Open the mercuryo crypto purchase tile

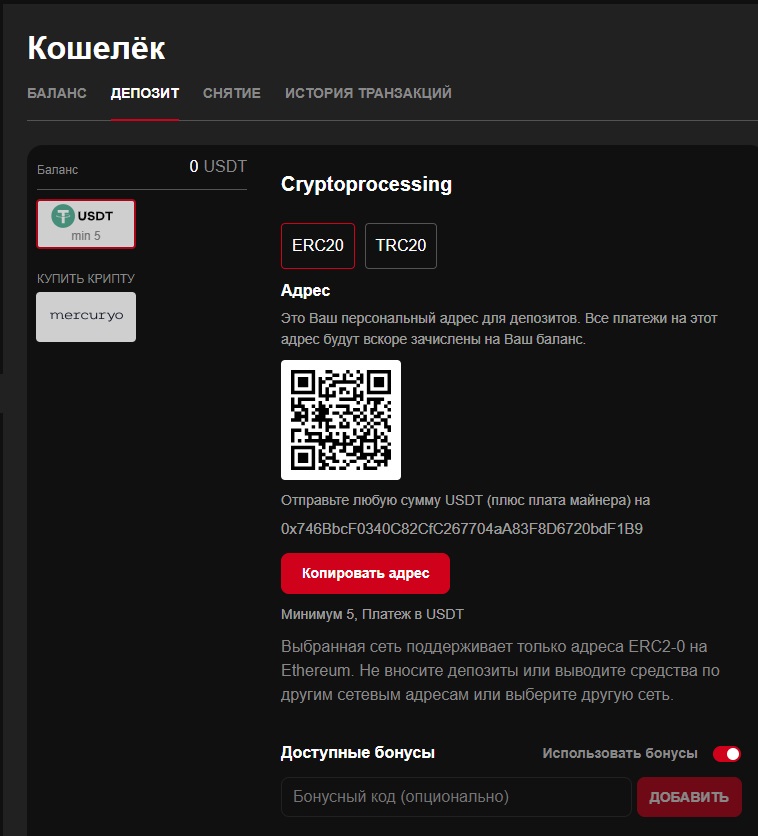click(86, 317)
